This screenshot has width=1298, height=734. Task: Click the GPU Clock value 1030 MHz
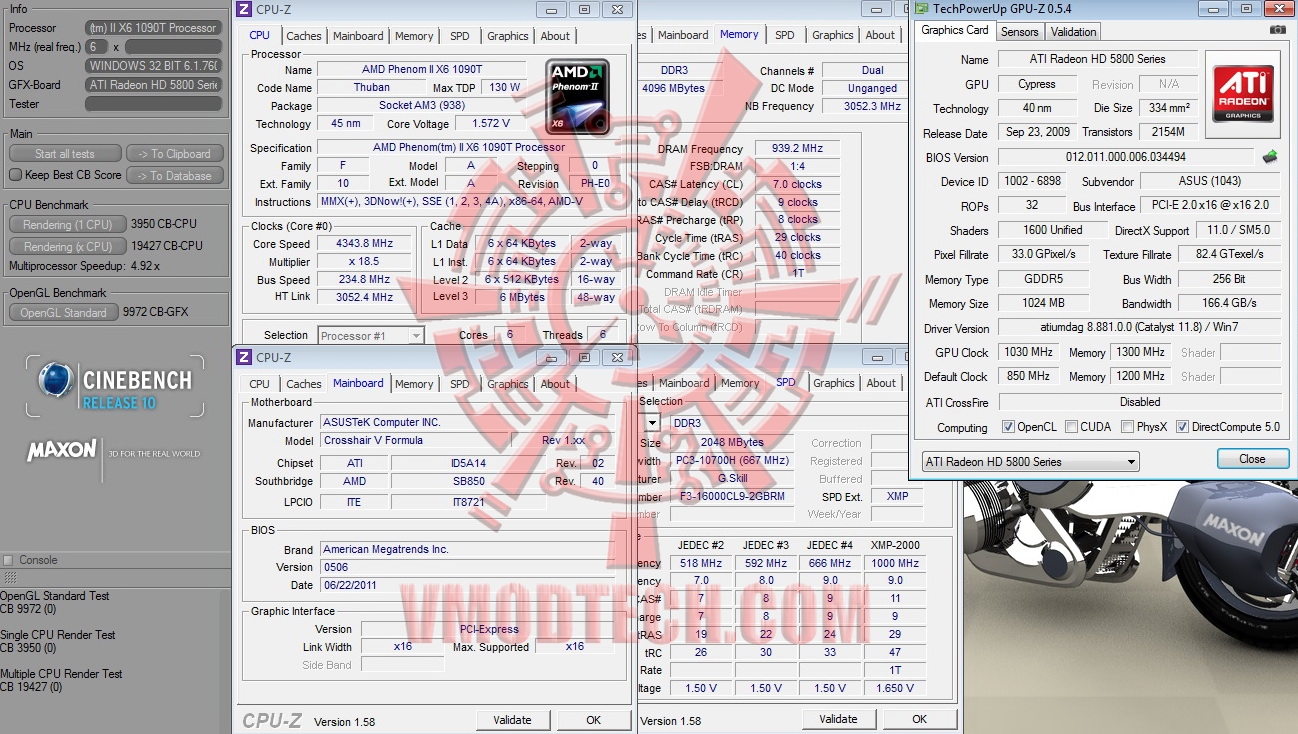[1029, 353]
